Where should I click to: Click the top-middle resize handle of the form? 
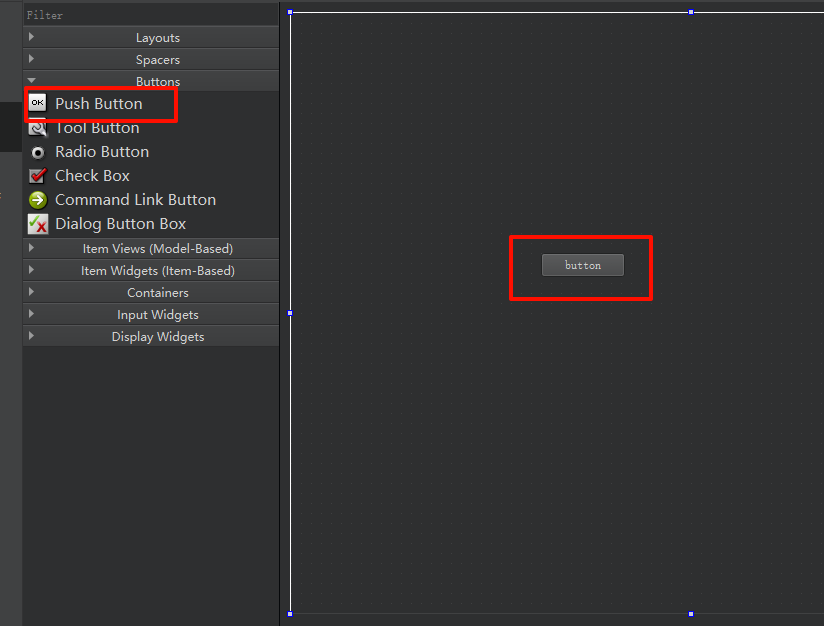click(690, 13)
